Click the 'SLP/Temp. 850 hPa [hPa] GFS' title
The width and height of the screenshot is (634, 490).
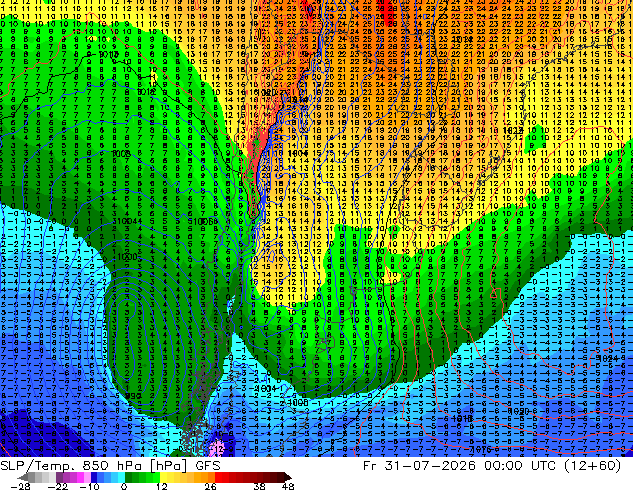(110, 466)
